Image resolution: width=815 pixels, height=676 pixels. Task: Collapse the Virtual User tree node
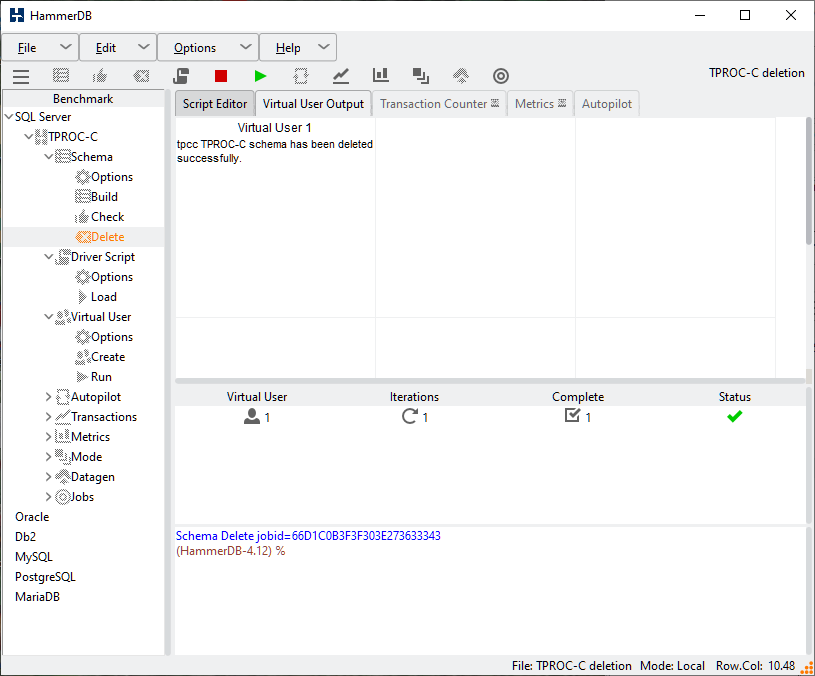[49, 316]
